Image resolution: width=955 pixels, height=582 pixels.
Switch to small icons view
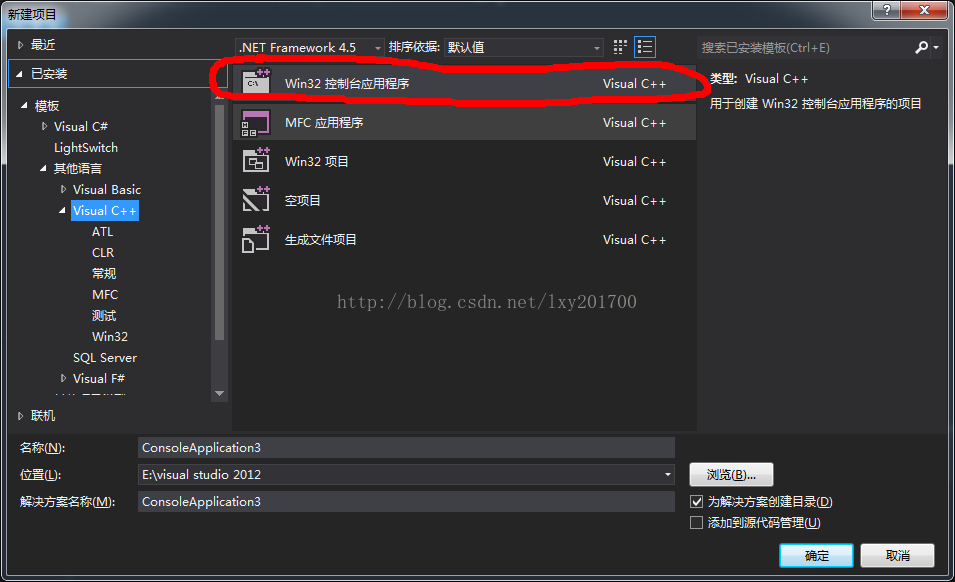[620, 47]
